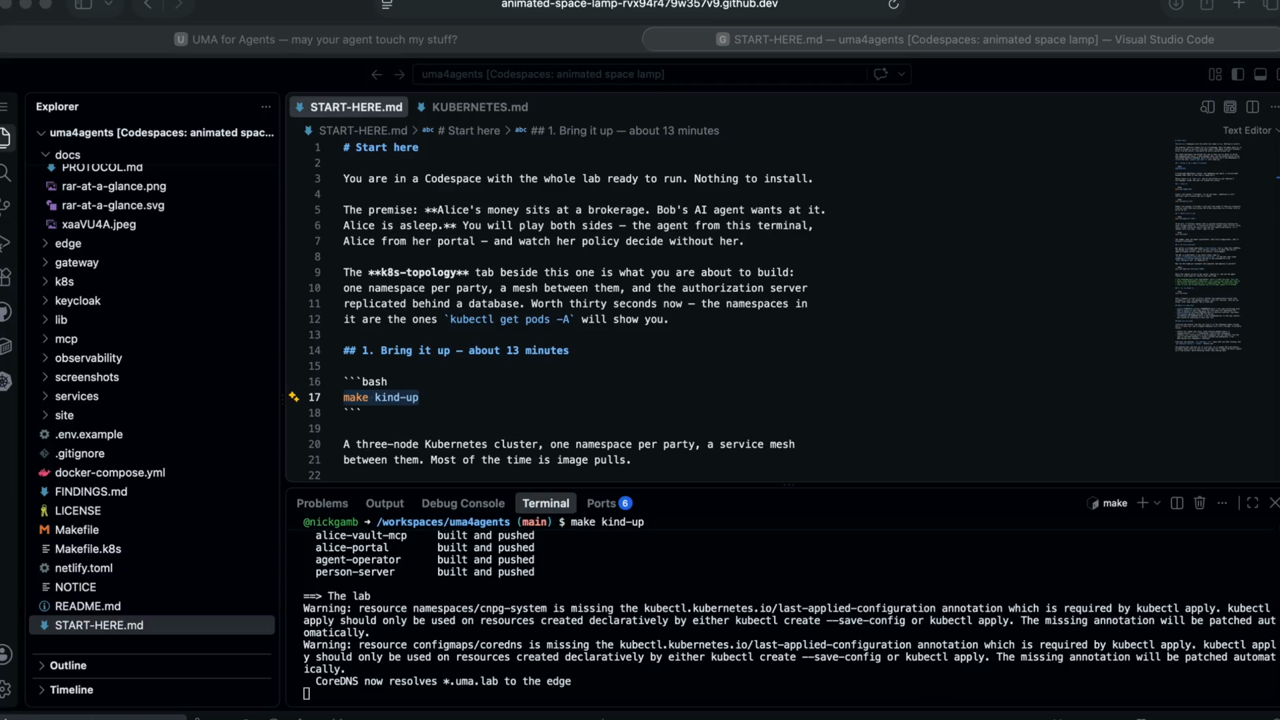Open the terminal launch profile dropdown arrow
The height and width of the screenshot is (720, 1280).
(1158, 503)
